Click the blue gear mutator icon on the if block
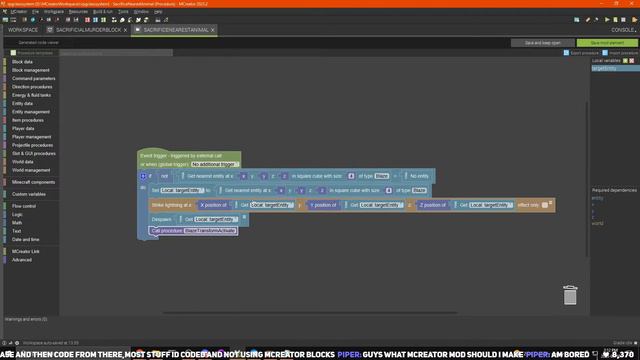 143,176
